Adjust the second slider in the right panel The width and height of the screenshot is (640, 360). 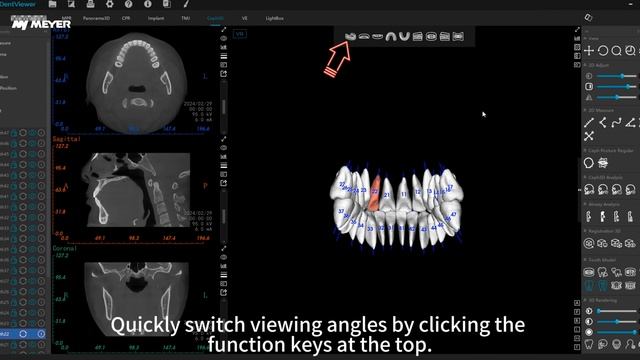[616, 87]
